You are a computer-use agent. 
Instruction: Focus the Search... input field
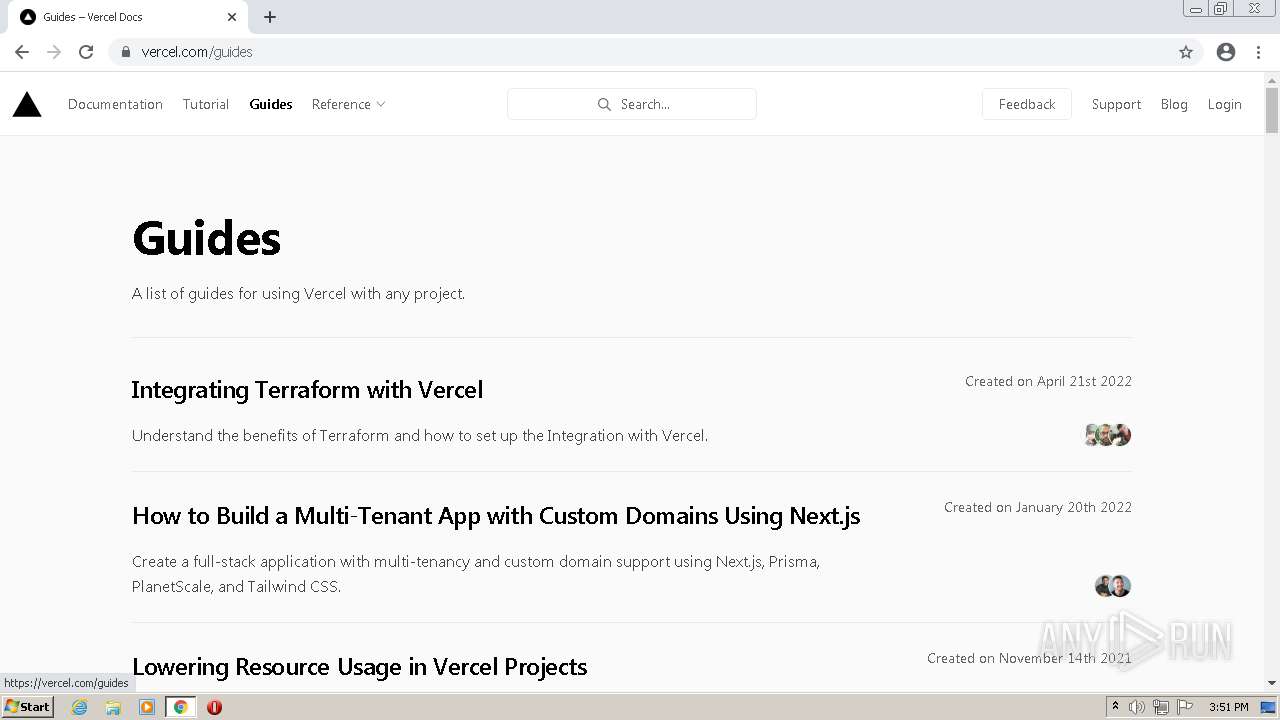click(632, 104)
